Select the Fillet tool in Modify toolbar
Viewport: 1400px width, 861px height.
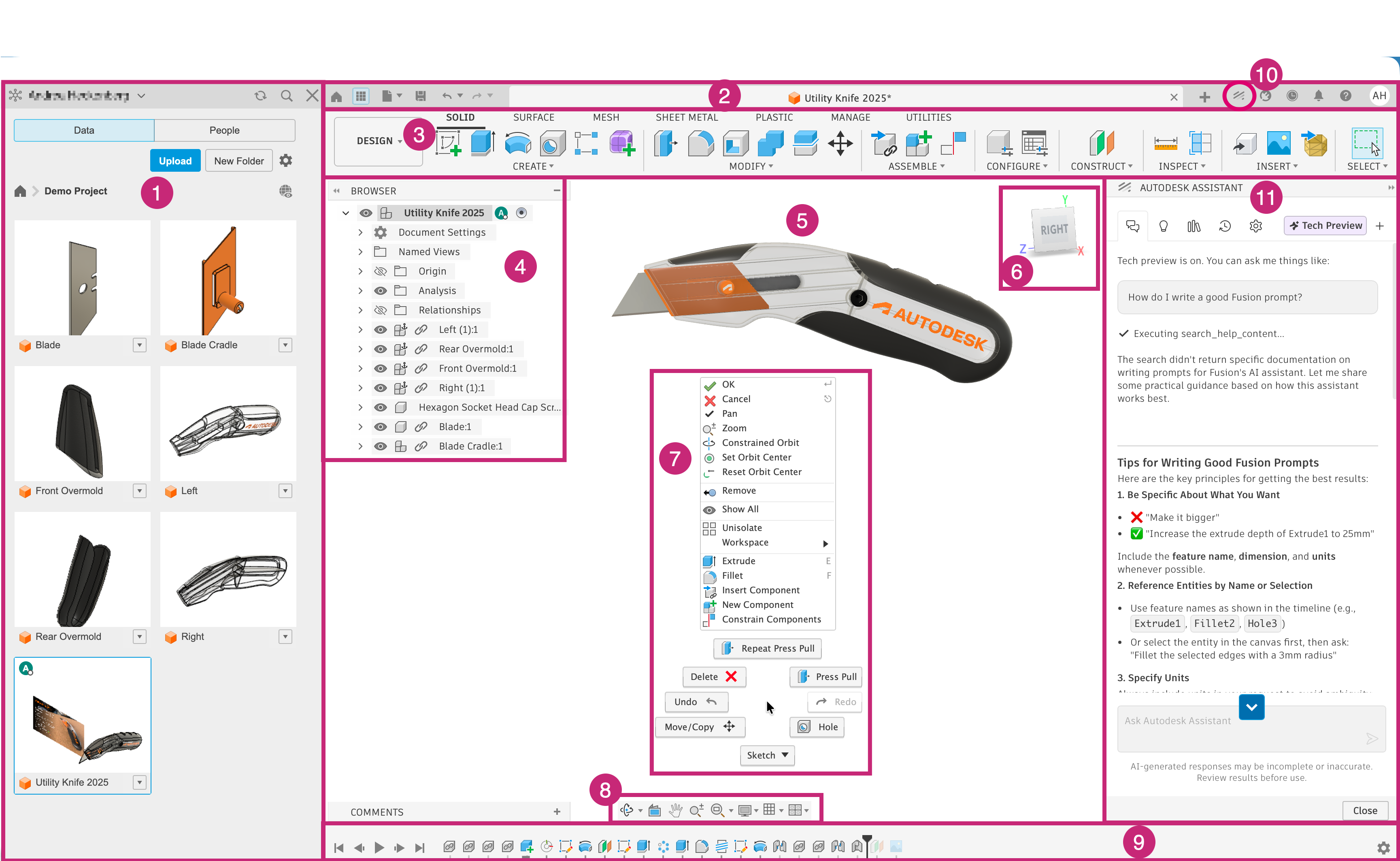(x=700, y=143)
